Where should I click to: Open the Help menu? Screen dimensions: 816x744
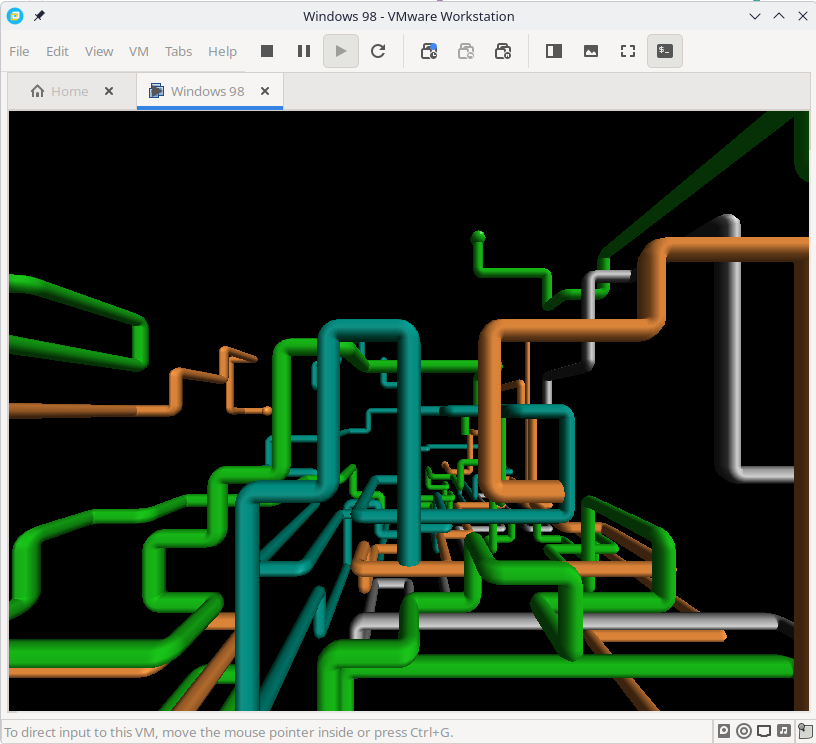pyautogui.click(x=222, y=52)
